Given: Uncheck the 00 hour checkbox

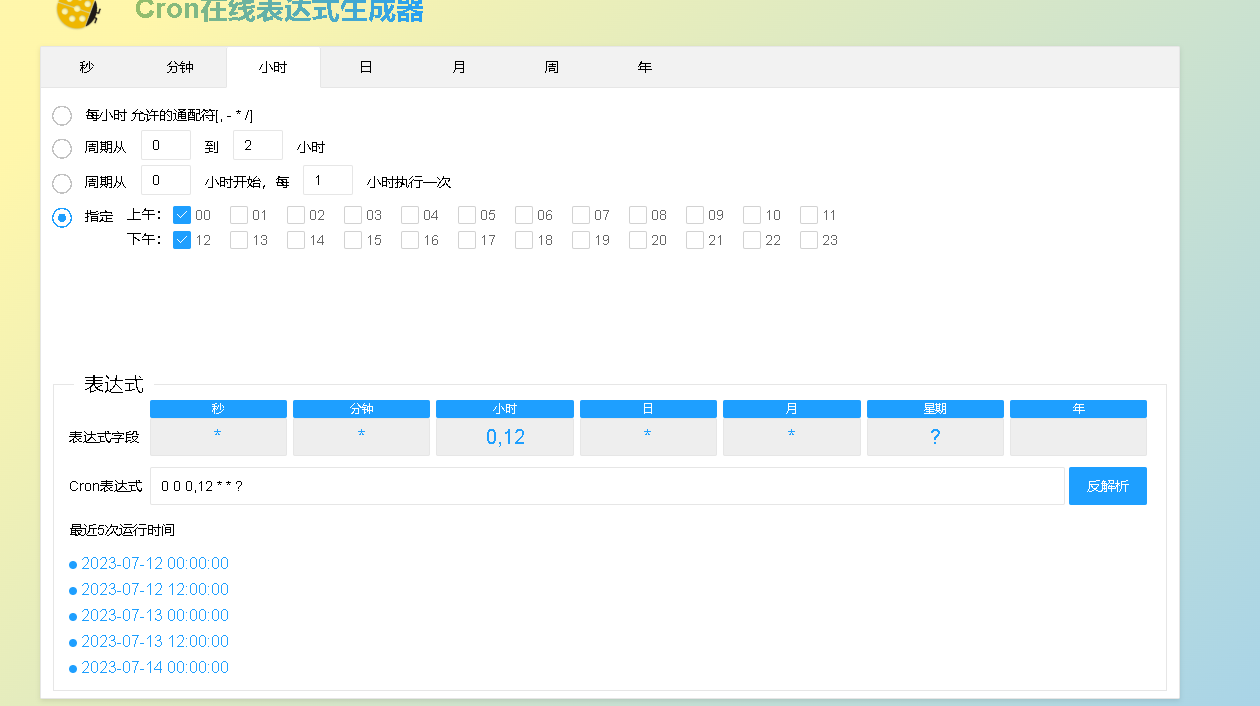Looking at the screenshot, I should point(182,215).
